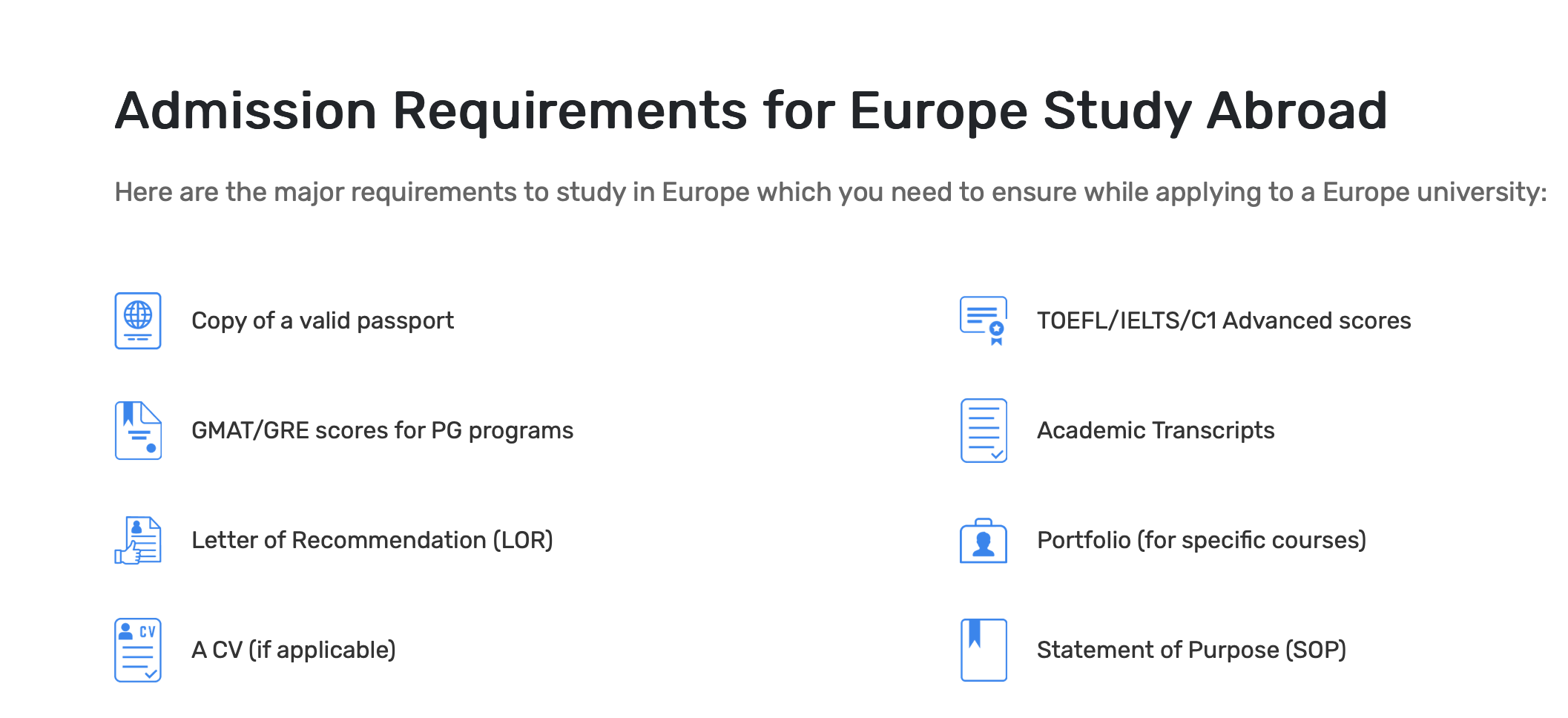The height and width of the screenshot is (718, 1568).
Task: Click the Letter of Recommendation thumbs-up icon
Action: pyautogui.click(x=138, y=540)
